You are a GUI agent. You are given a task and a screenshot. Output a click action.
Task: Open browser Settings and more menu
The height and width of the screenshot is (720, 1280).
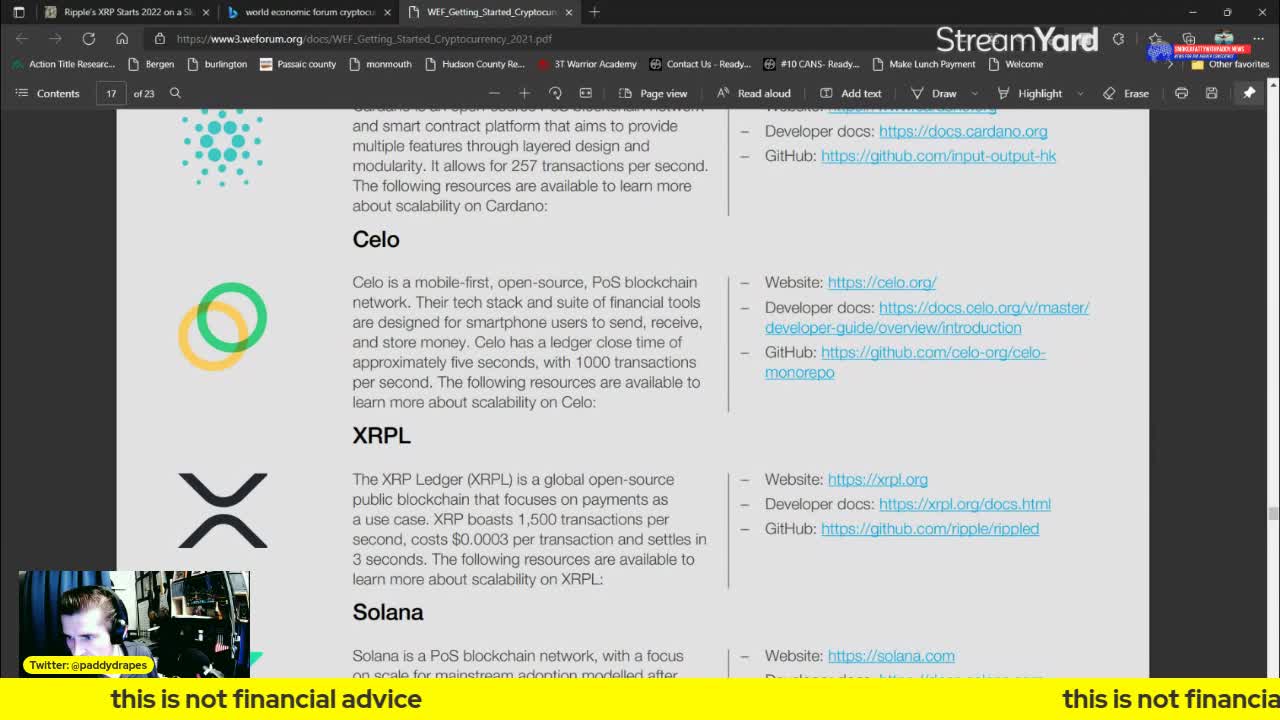[1259, 38]
